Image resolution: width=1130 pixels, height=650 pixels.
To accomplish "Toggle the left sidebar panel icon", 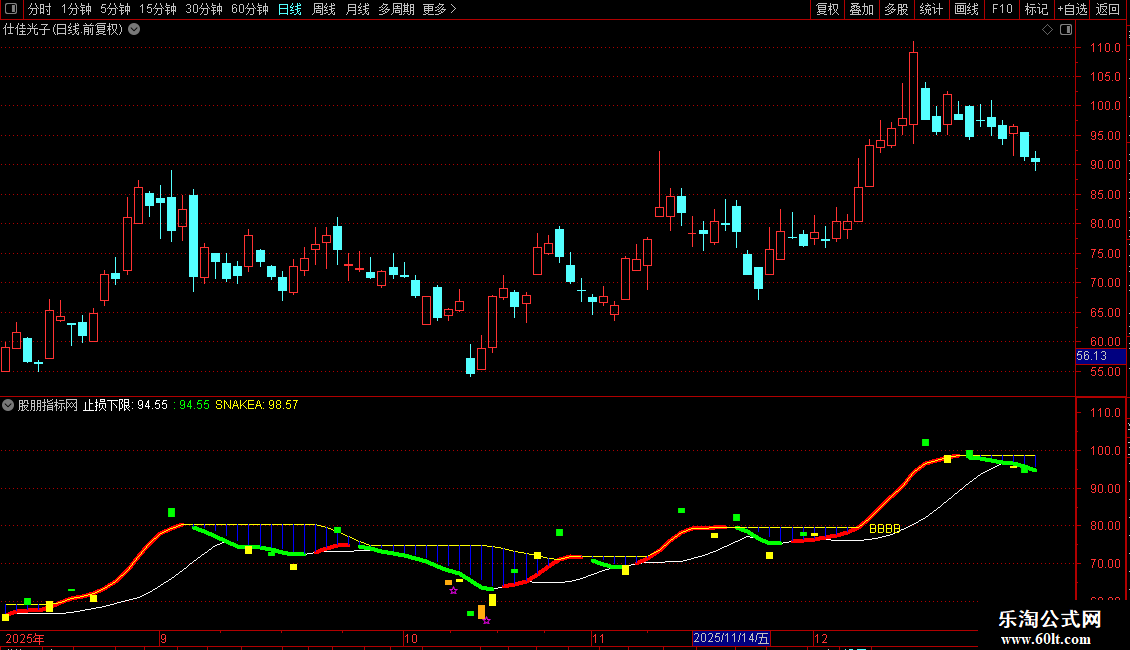I will (11, 9).
